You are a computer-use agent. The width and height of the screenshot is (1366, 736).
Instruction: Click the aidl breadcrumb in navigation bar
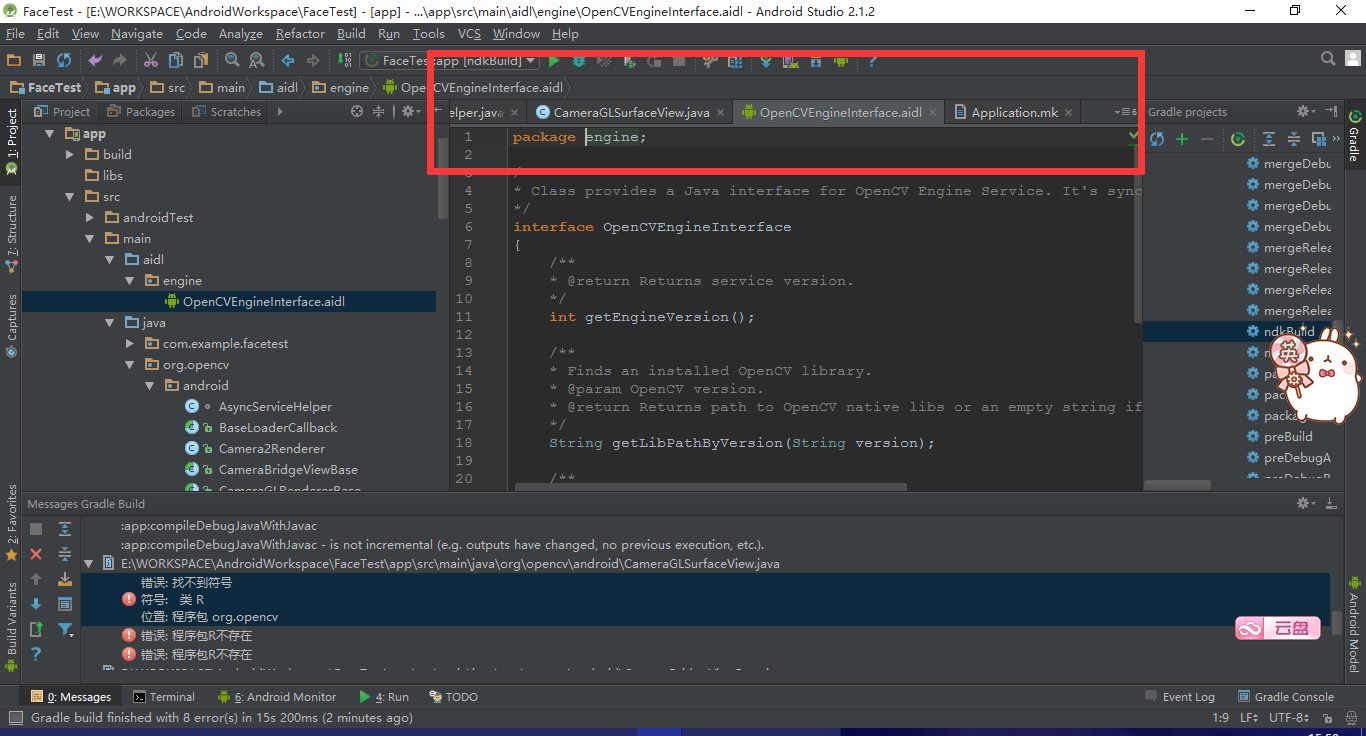277,87
